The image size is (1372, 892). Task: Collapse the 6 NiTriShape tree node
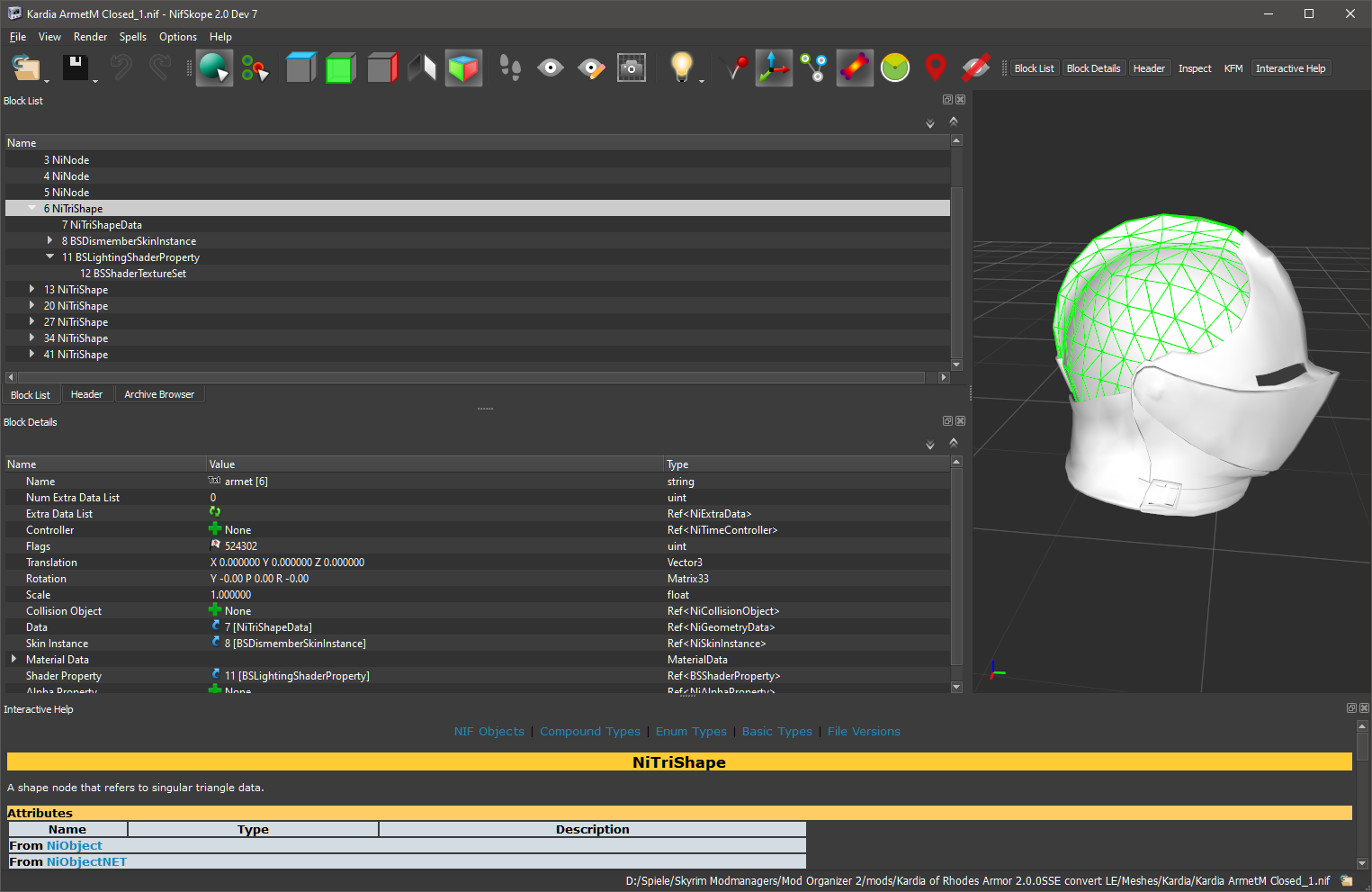point(32,208)
